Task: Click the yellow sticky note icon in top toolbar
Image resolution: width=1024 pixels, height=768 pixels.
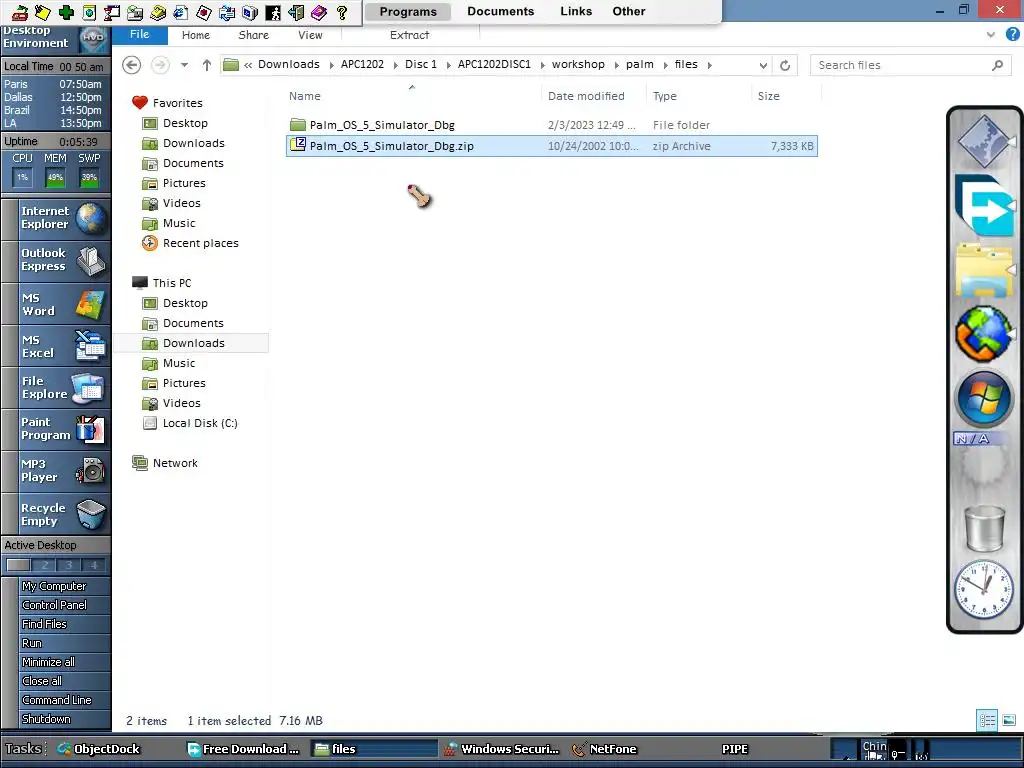Action: click(43, 12)
